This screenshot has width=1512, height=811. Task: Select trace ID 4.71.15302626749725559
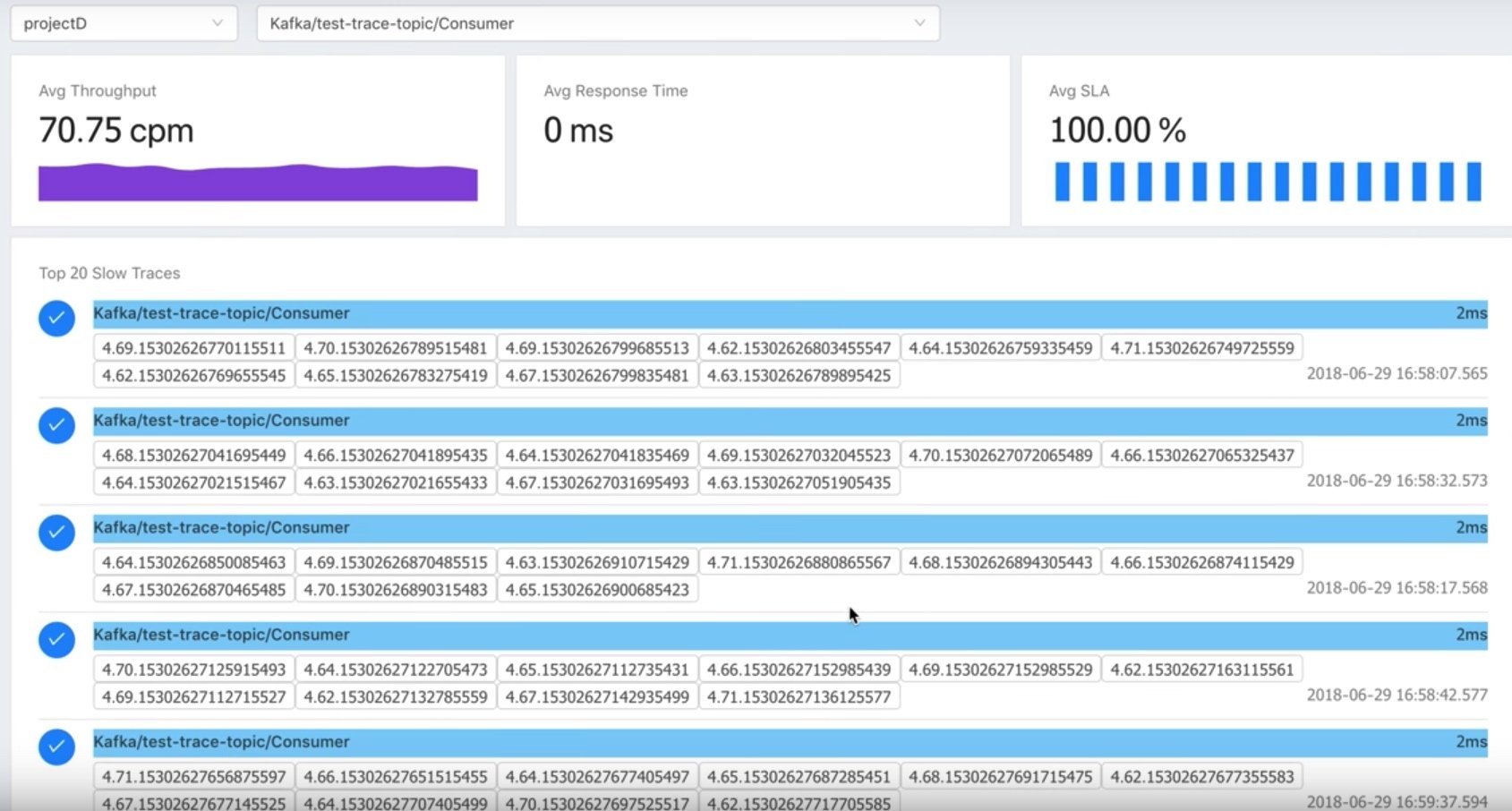pos(1201,348)
